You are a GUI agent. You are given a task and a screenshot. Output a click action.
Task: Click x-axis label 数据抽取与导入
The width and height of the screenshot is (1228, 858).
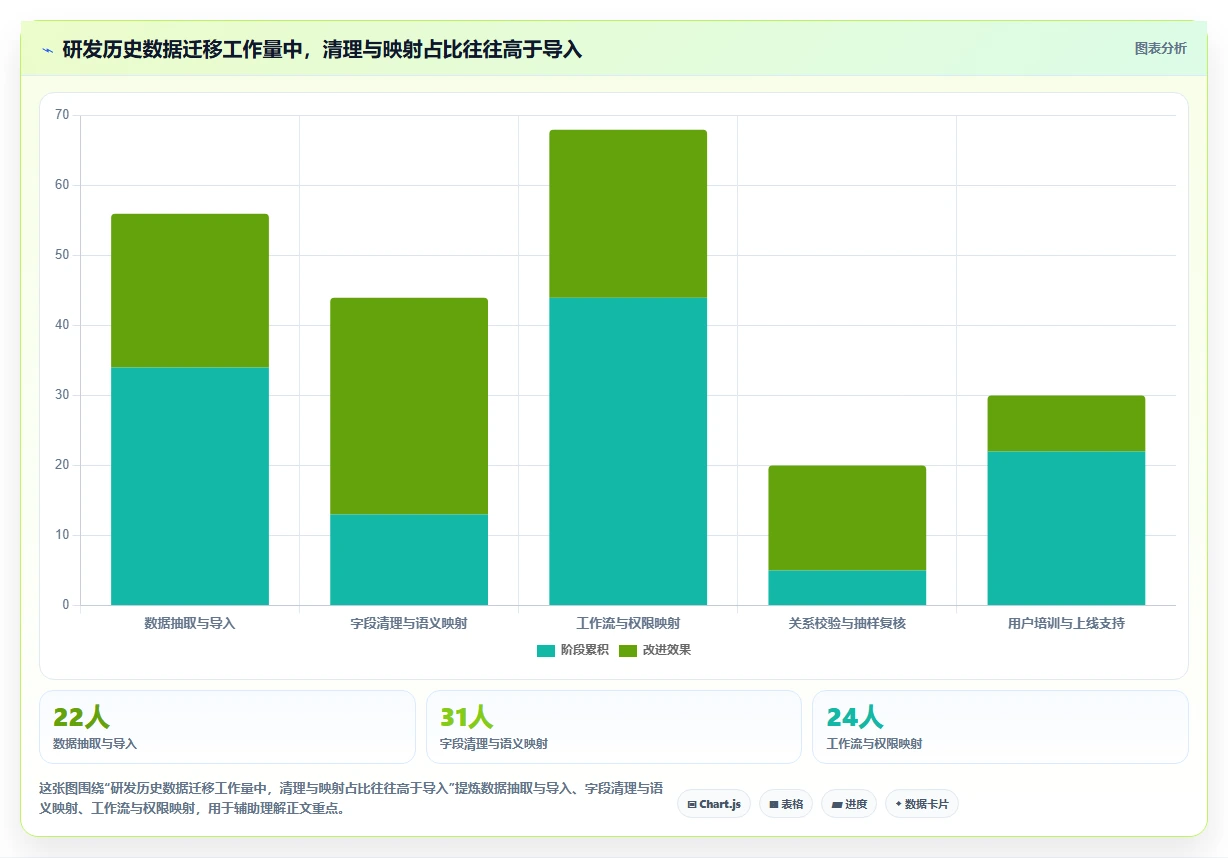pyautogui.click(x=190, y=623)
